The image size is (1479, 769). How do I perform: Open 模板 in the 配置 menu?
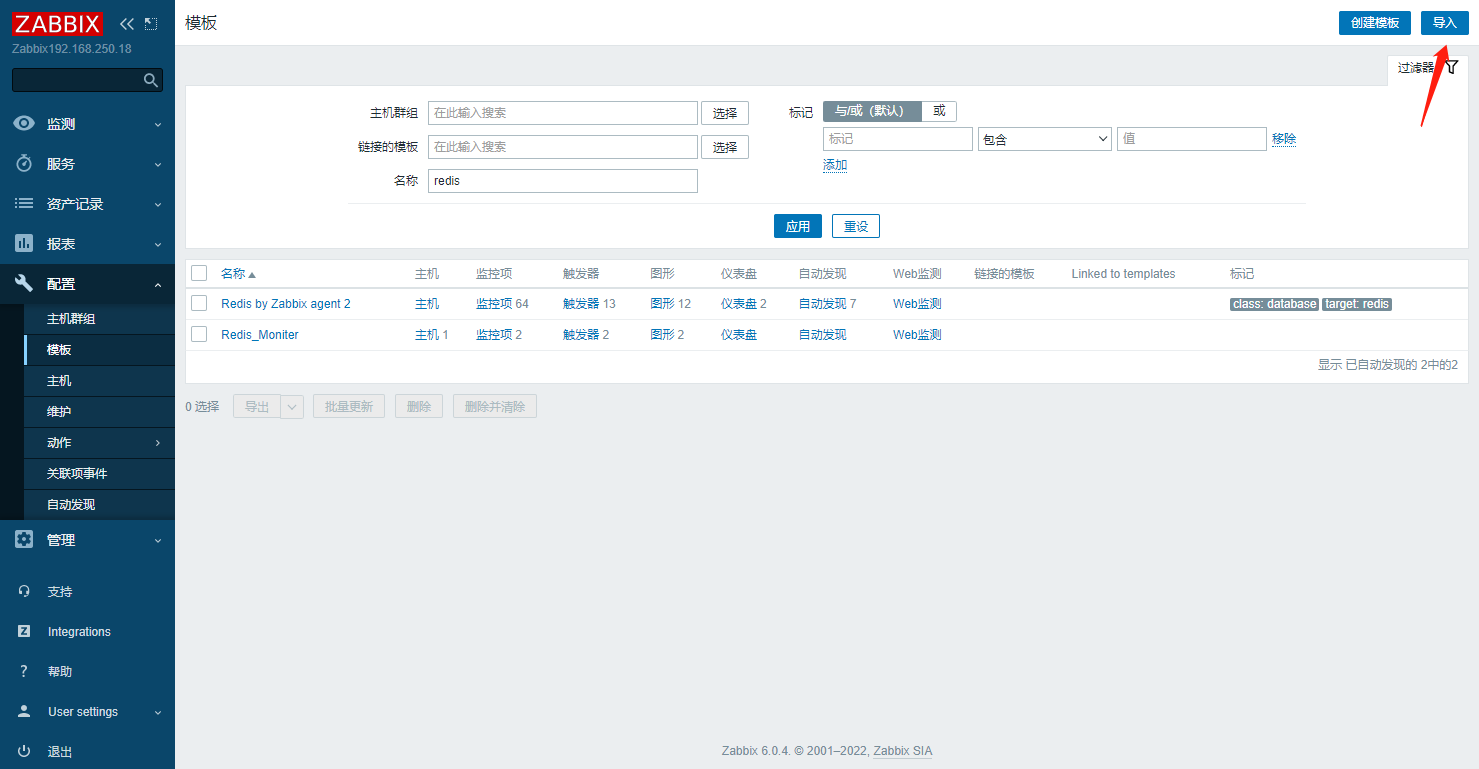[99, 350]
